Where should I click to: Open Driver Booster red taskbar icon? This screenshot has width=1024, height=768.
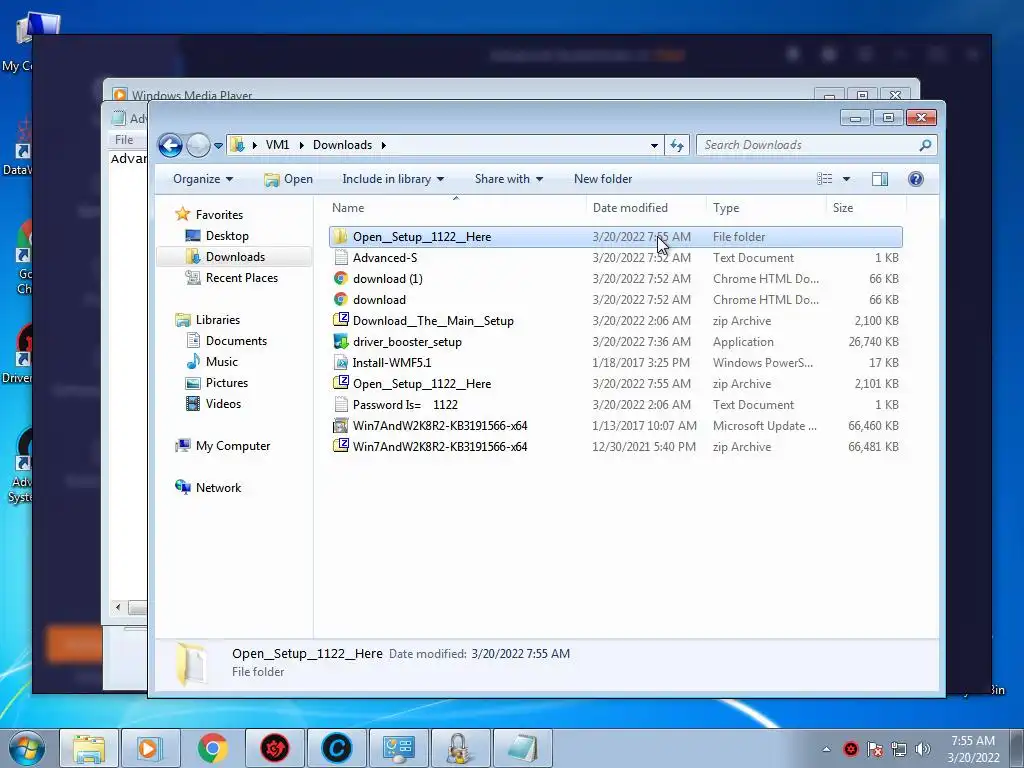coord(274,748)
